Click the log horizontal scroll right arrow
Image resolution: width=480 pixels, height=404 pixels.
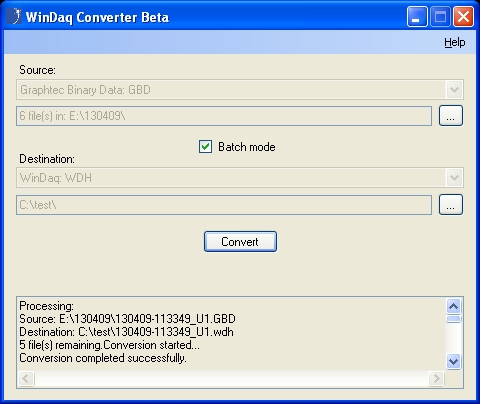(436, 378)
